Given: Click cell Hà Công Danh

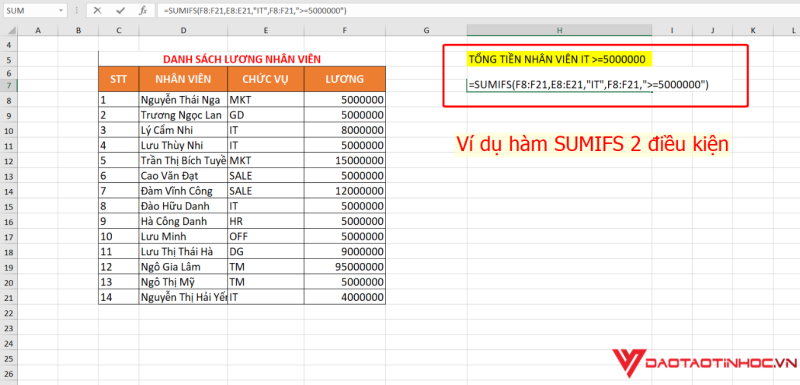Looking at the screenshot, I should 183,222.
